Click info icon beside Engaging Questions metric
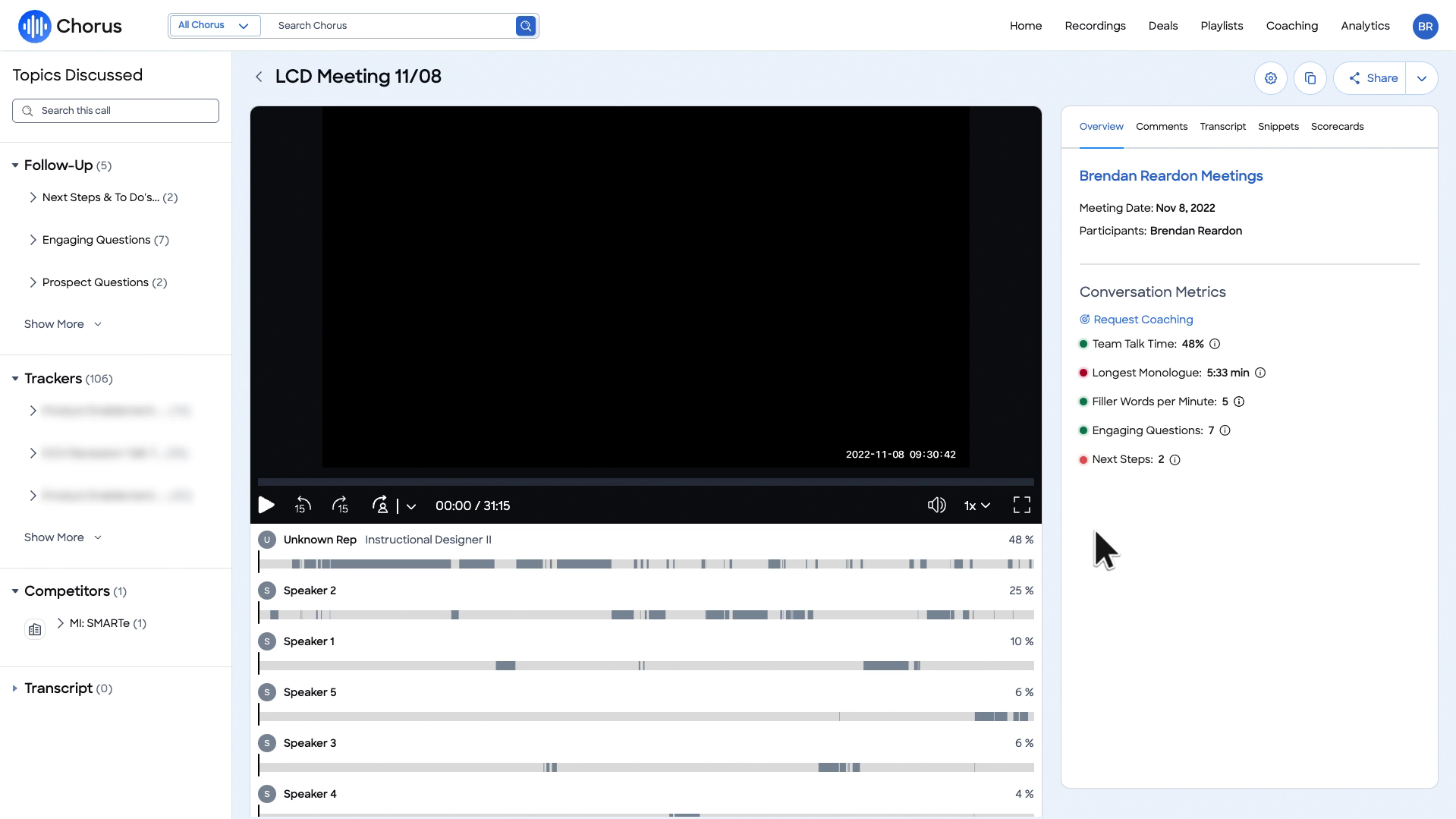The width and height of the screenshot is (1456, 819). (1225, 430)
